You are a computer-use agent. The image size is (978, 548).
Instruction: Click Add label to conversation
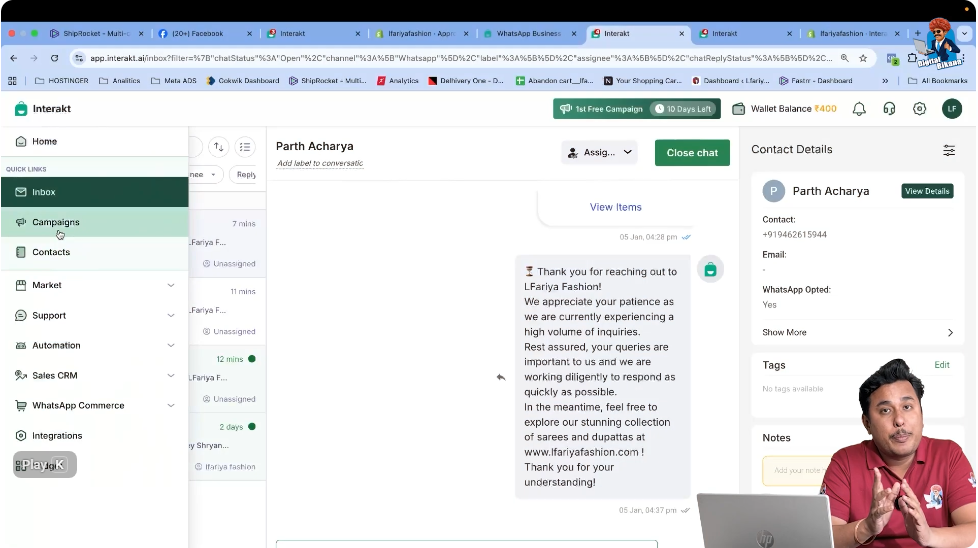[x=320, y=163]
